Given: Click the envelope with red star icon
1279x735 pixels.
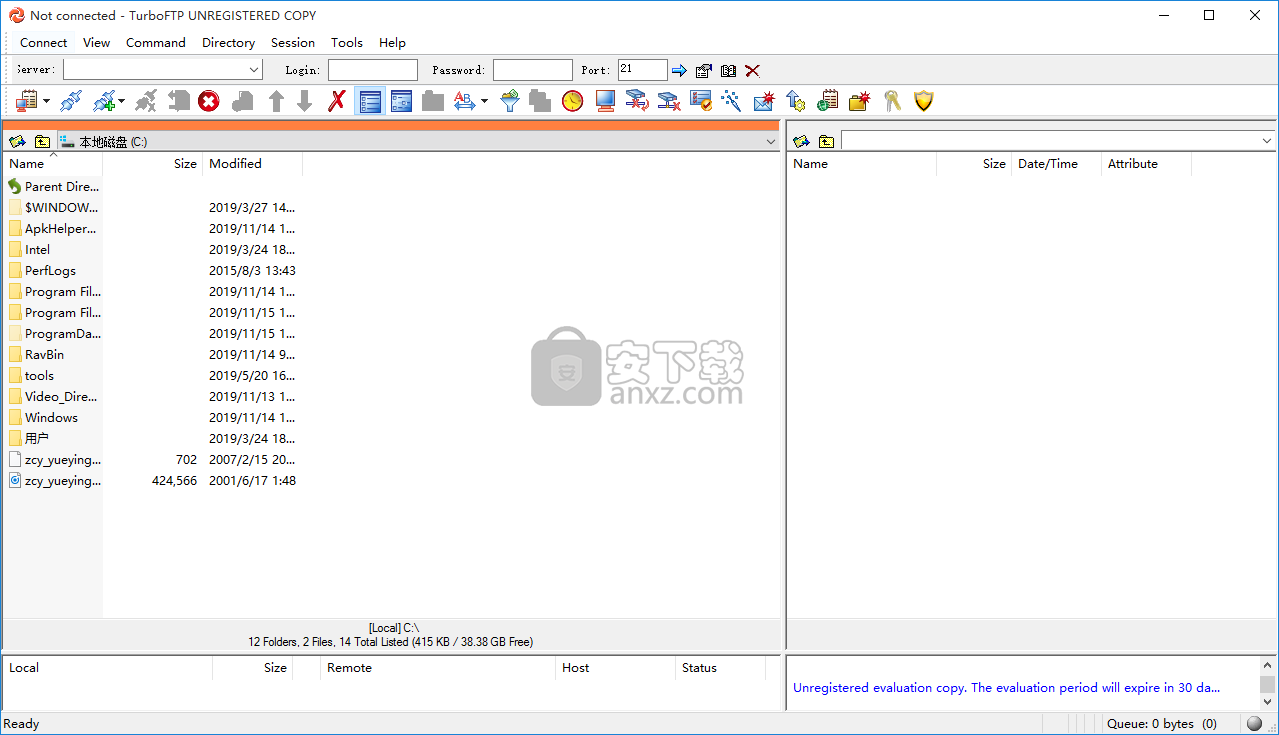Looking at the screenshot, I should point(764,101).
